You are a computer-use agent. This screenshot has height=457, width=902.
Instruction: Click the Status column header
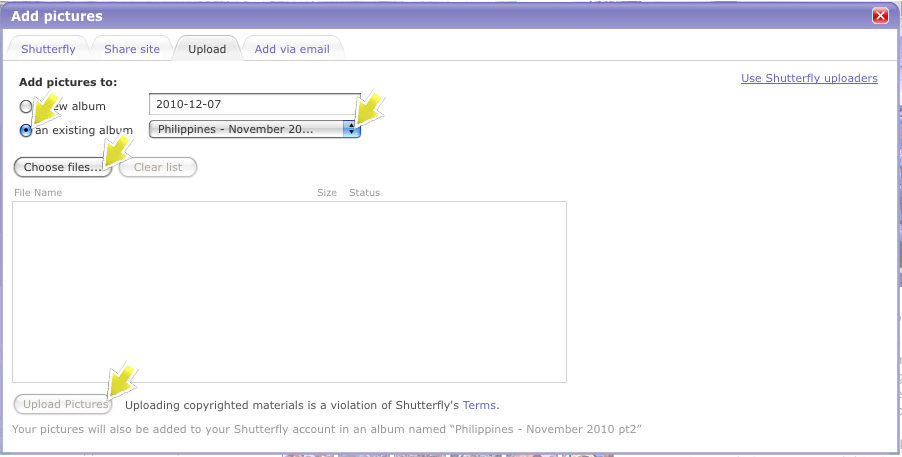point(364,193)
